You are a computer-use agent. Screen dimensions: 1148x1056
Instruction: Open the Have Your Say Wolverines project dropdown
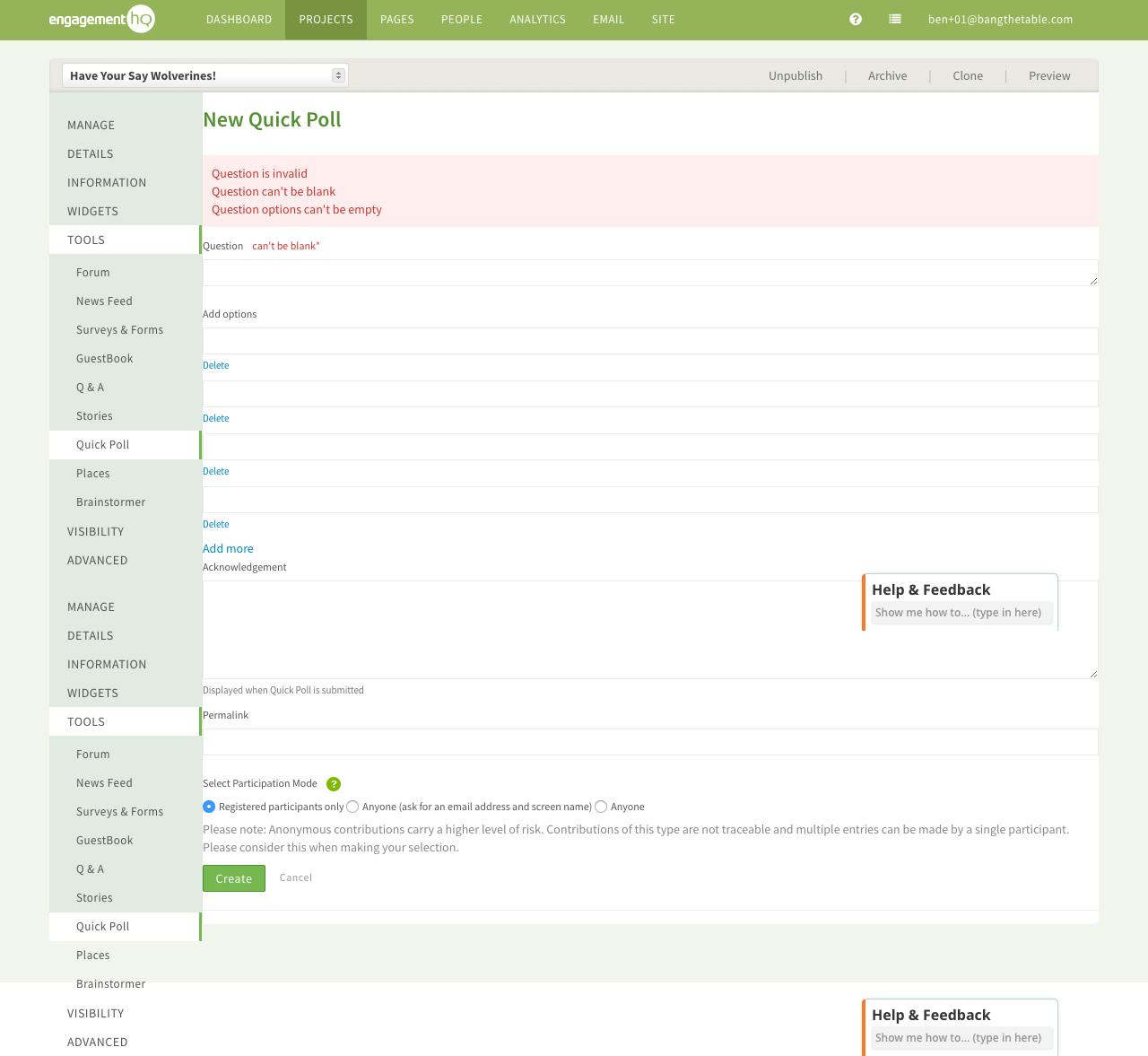point(204,75)
